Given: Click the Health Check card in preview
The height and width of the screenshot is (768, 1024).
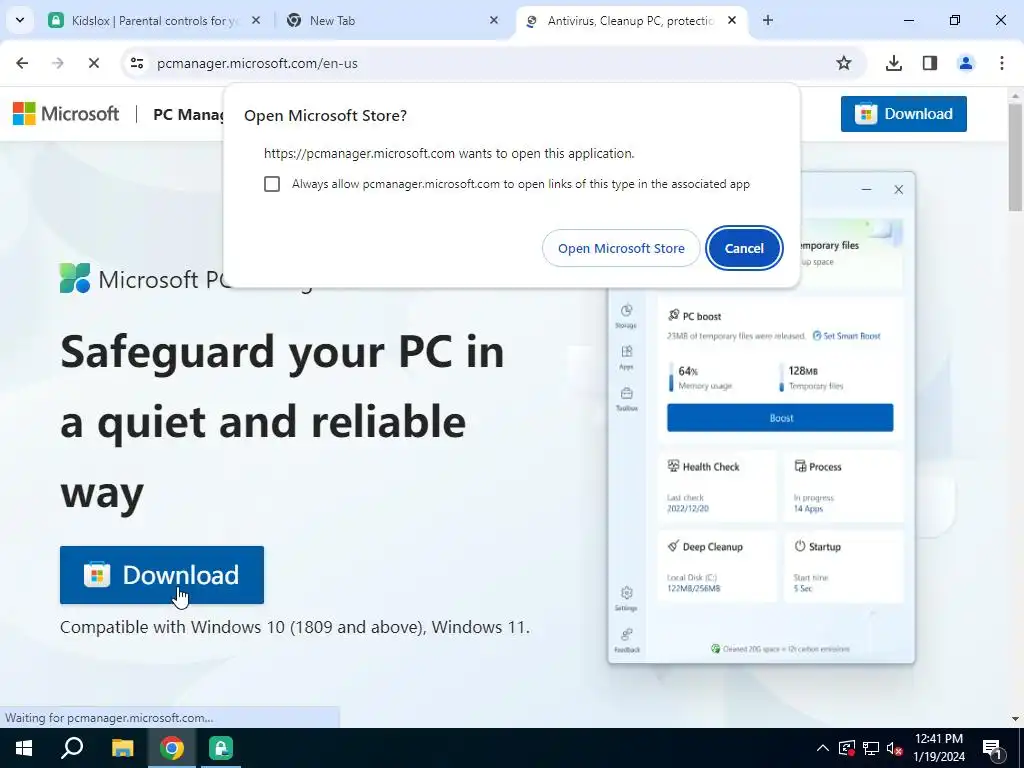Looking at the screenshot, I should click(x=717, y=487).
